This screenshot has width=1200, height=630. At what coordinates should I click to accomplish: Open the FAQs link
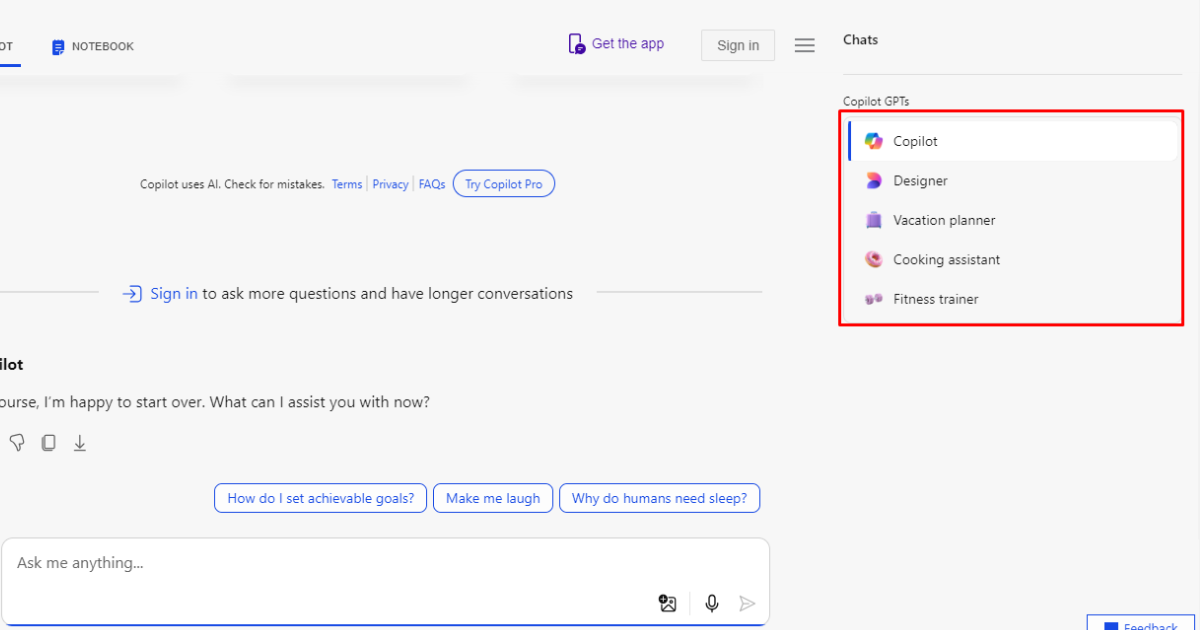point(432,184)
